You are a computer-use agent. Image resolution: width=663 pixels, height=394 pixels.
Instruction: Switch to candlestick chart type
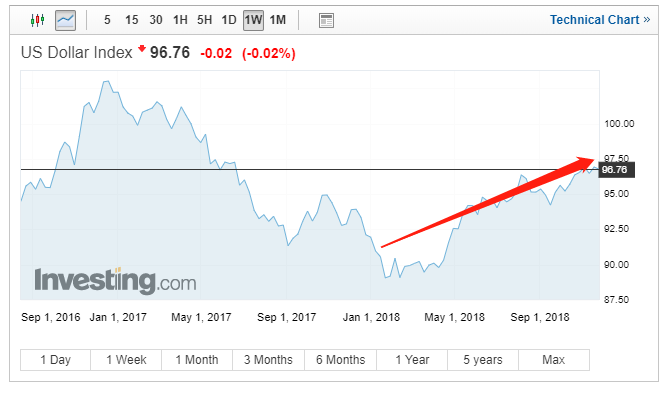38,20
